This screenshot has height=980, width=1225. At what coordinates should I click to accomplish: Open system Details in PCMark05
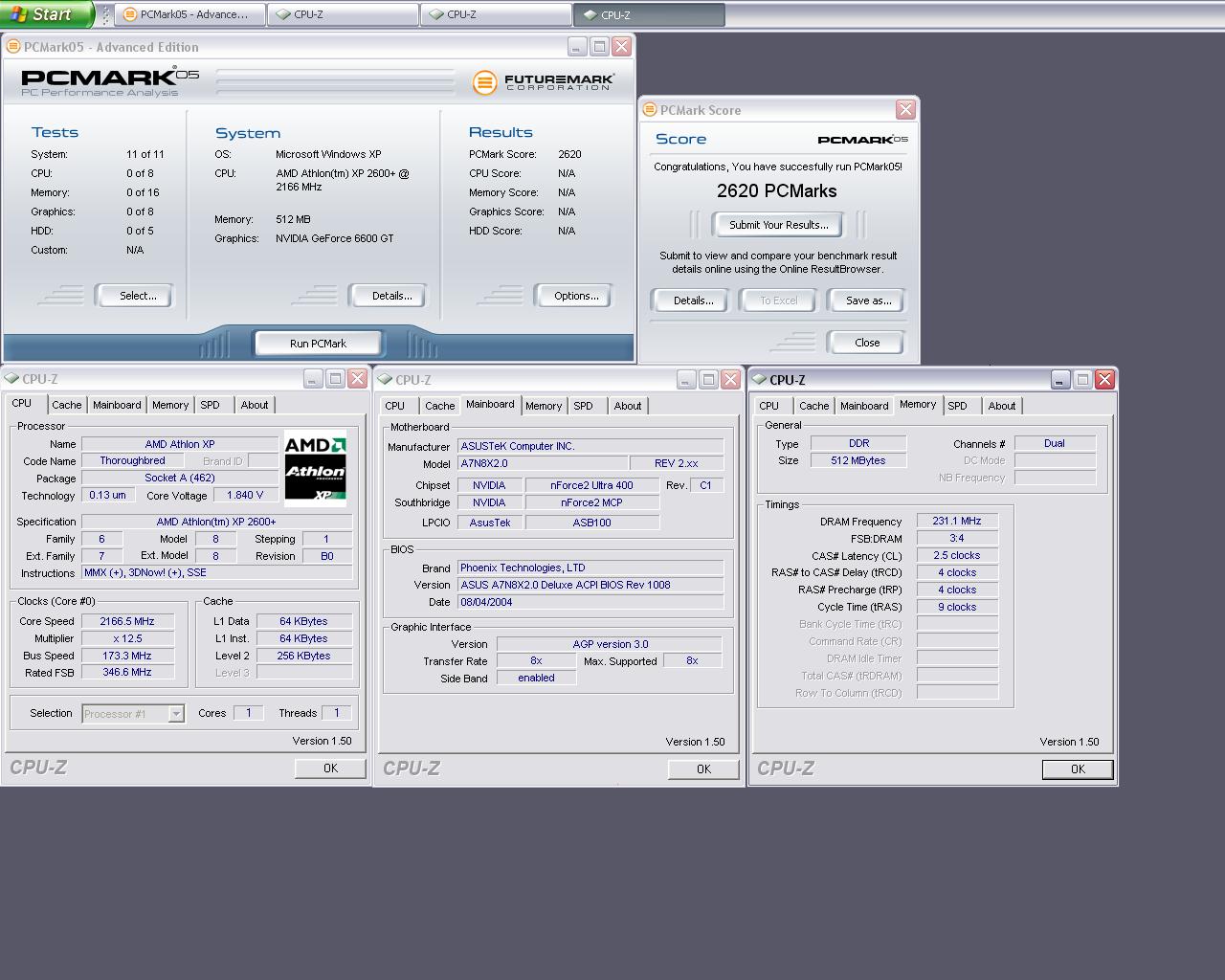tap(390, 296)
